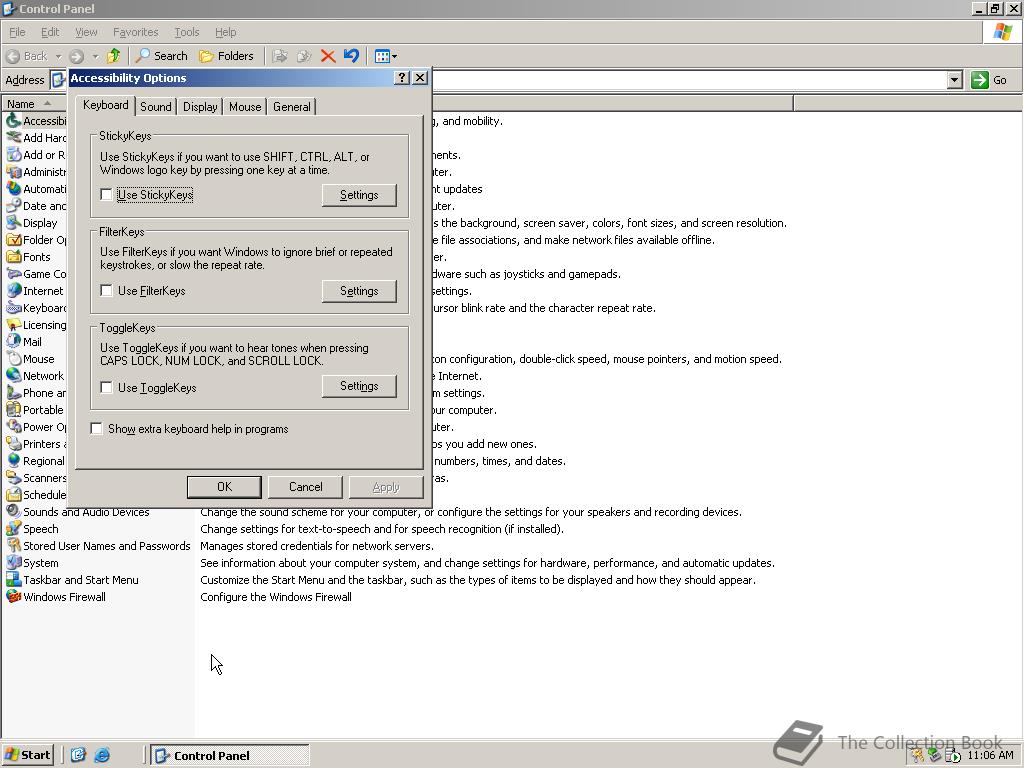Click the Back navigation button
The image size is (1024, 768).
tap(27, 56)
